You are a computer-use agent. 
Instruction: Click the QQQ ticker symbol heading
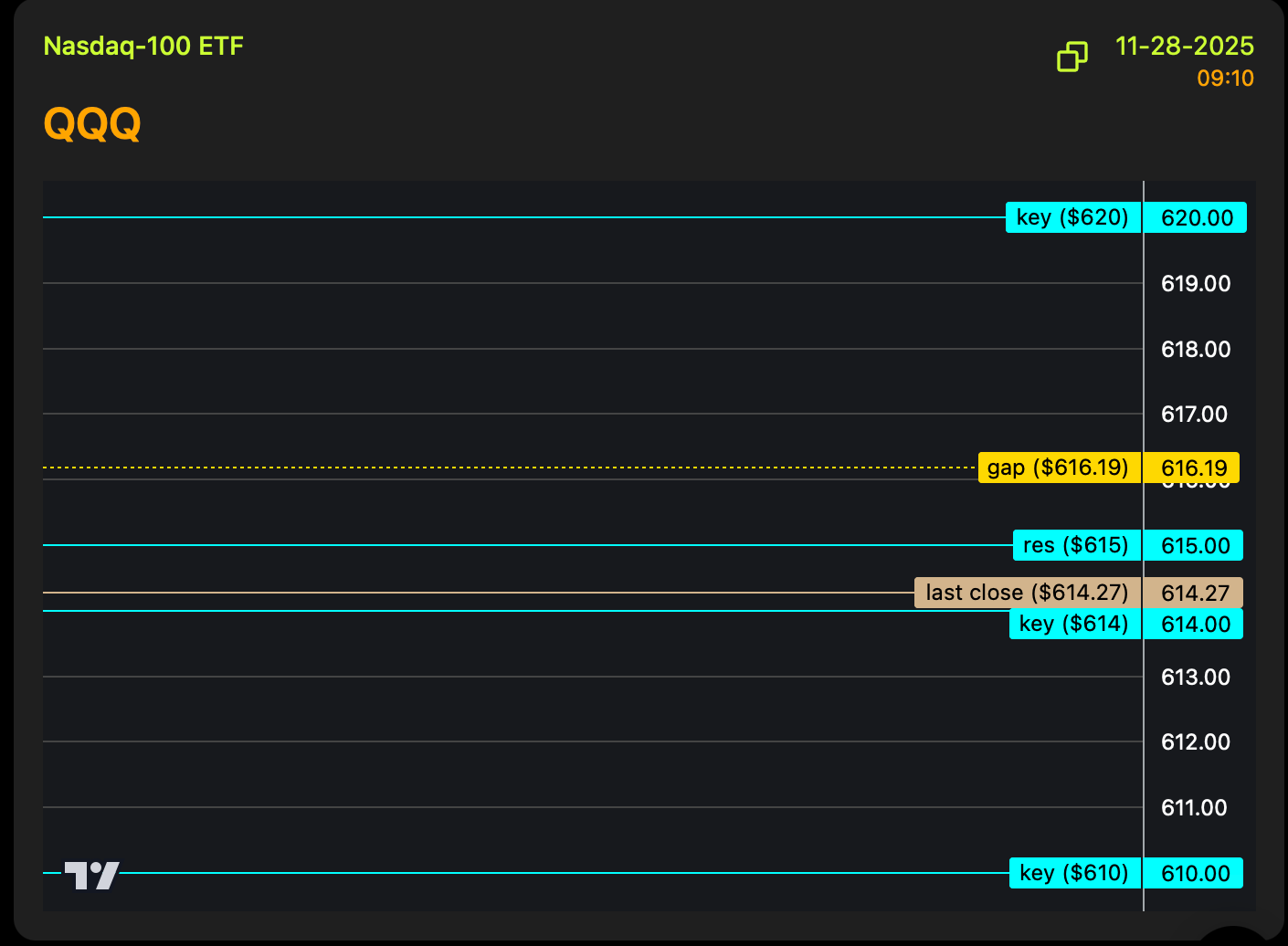point(92,123)
